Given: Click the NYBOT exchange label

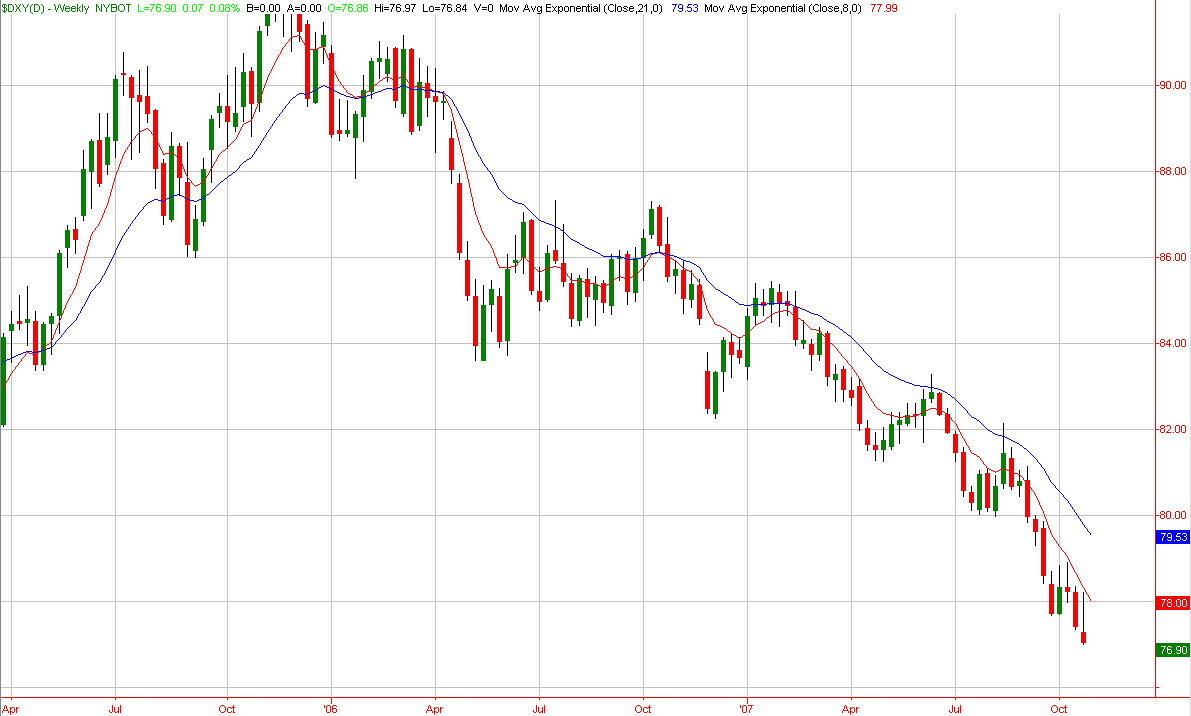Looking at the screenshot, I should [113, 8].
